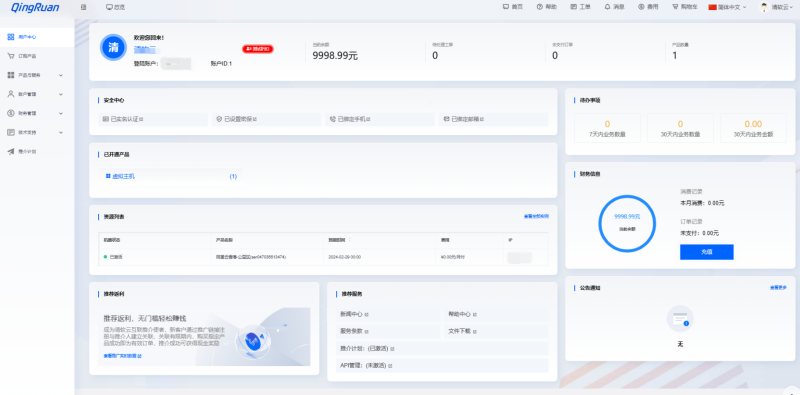Open 费用 billing in the top navigation
This screenshot has height=395, width=800.
tap(648, 7)
